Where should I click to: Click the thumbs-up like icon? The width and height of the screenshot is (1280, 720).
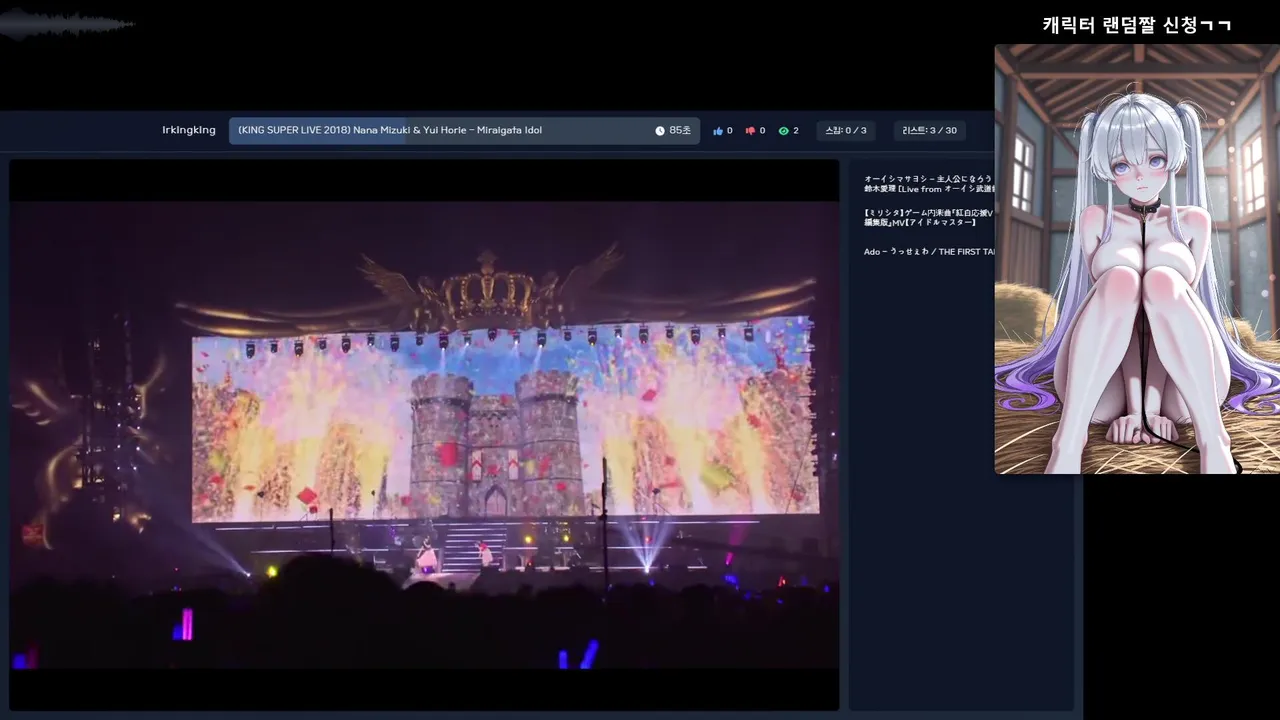[x=717, y=131]
